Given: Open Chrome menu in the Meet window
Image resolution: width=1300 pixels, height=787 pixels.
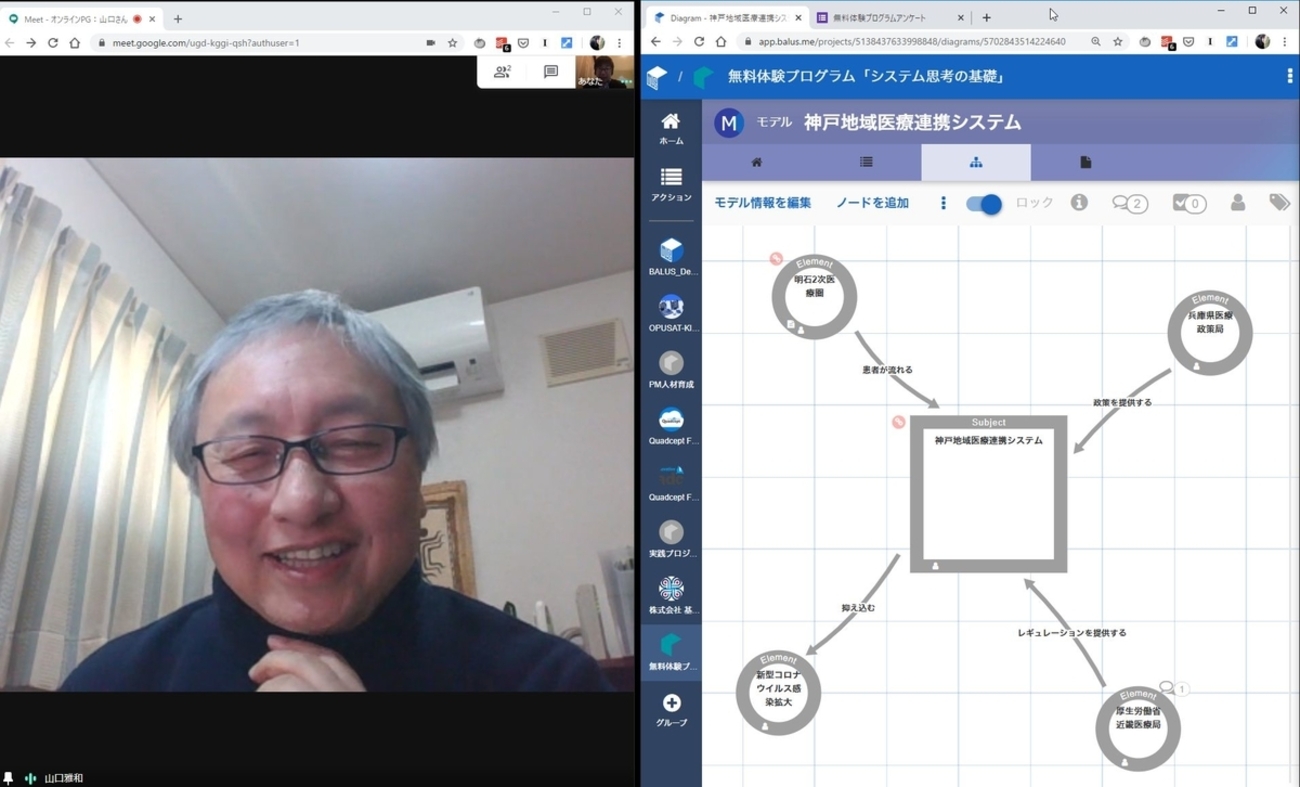Looking at the screenshot, I should click(x=620, y=43).
